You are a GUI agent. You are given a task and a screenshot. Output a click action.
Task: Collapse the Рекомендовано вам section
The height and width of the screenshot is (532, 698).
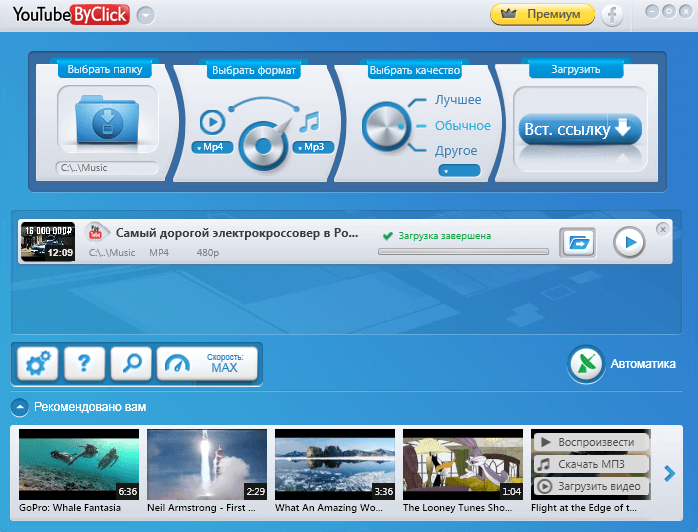[x=19, y=407]
